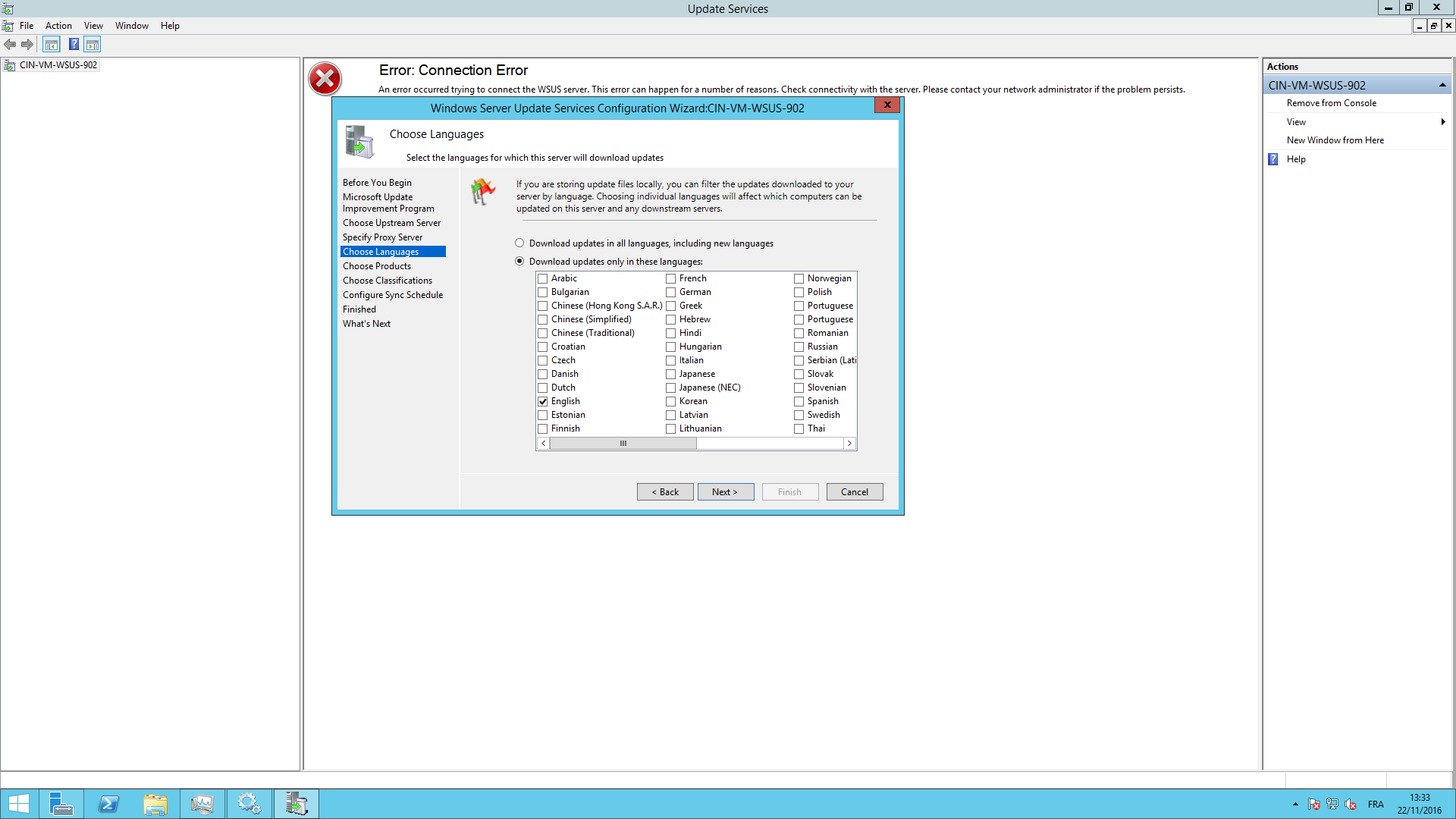Open the Action menu

pos(58,26)
